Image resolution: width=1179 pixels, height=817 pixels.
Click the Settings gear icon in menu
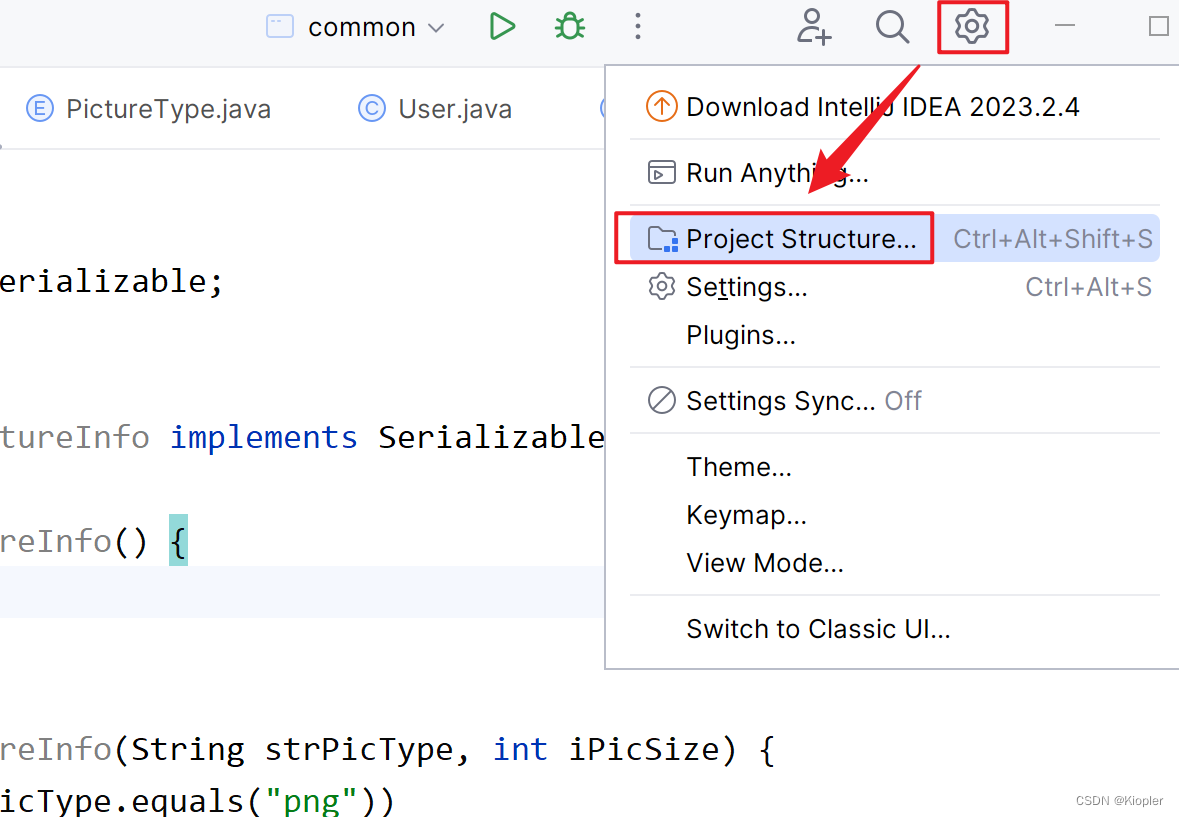[x=662, y=286]
